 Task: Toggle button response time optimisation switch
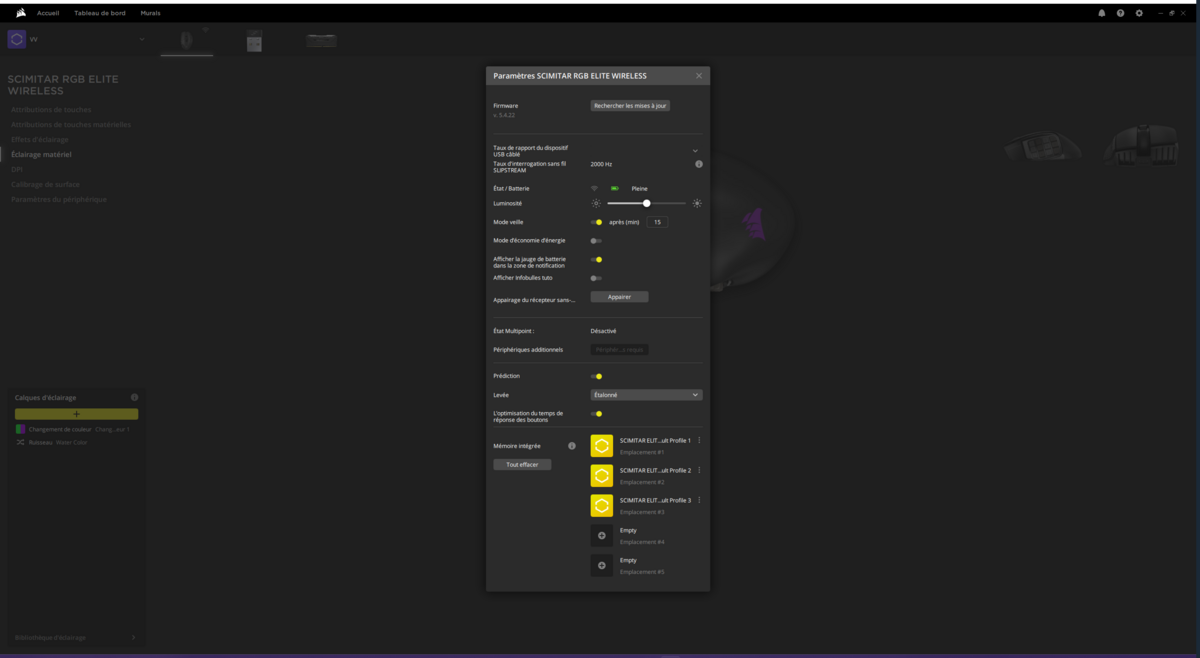[x=596, y=413]
